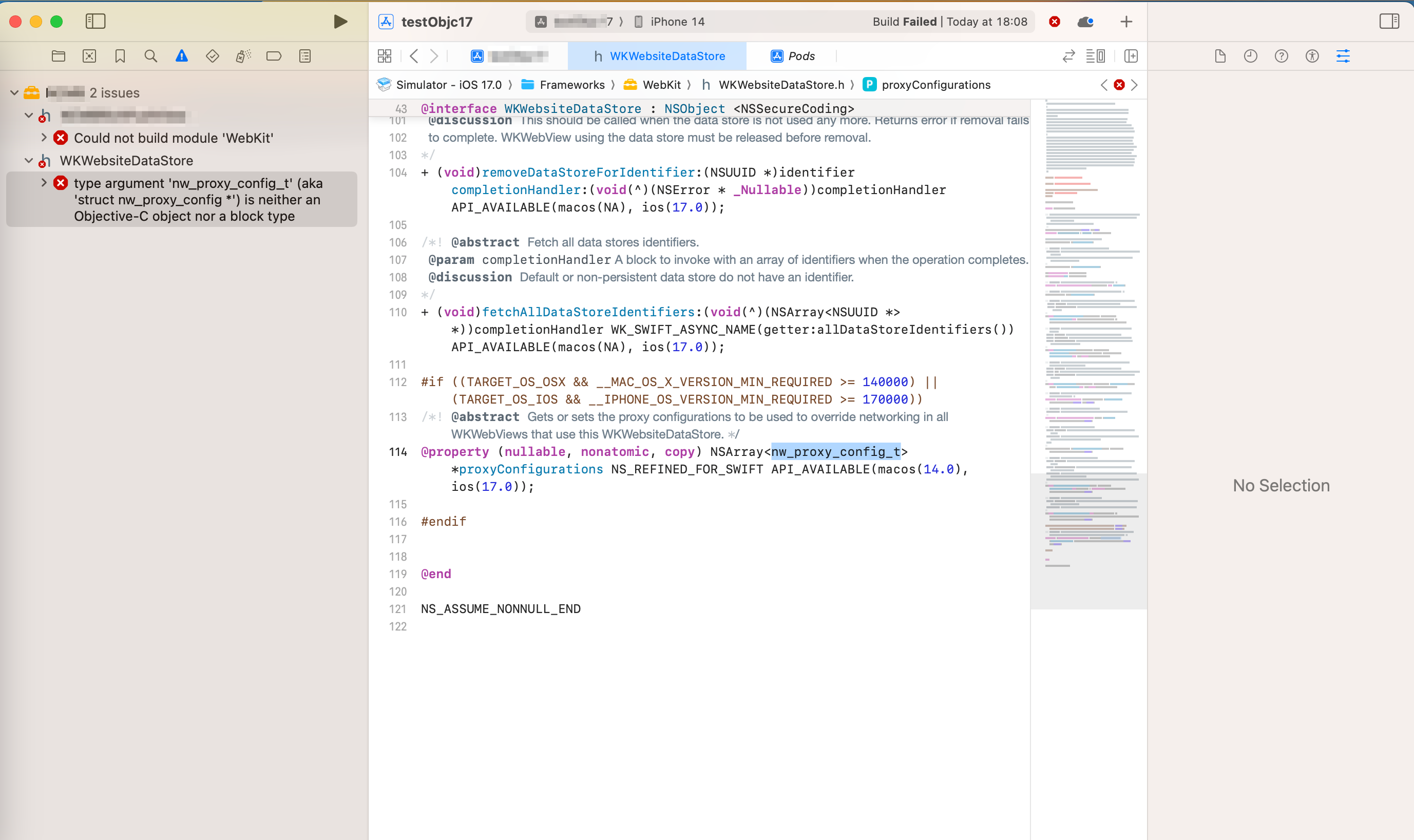This screenshot has height=840, width=1414.
Task: Select WKWebsiteDataStore row in issue navigator
Action: point(126,161)
